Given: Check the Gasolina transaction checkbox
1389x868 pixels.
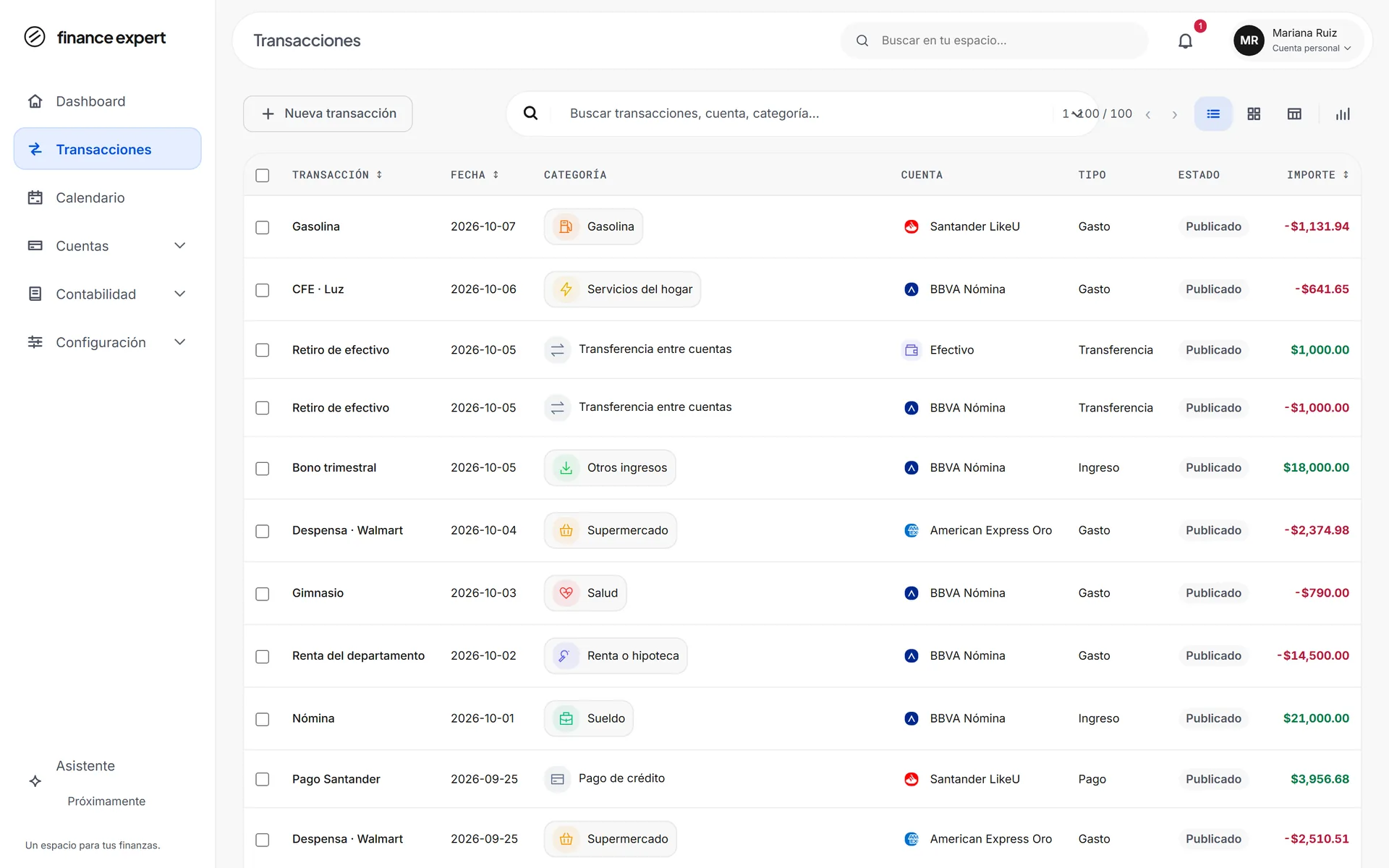Looking at the screenshot, I should tap(263, 227).
